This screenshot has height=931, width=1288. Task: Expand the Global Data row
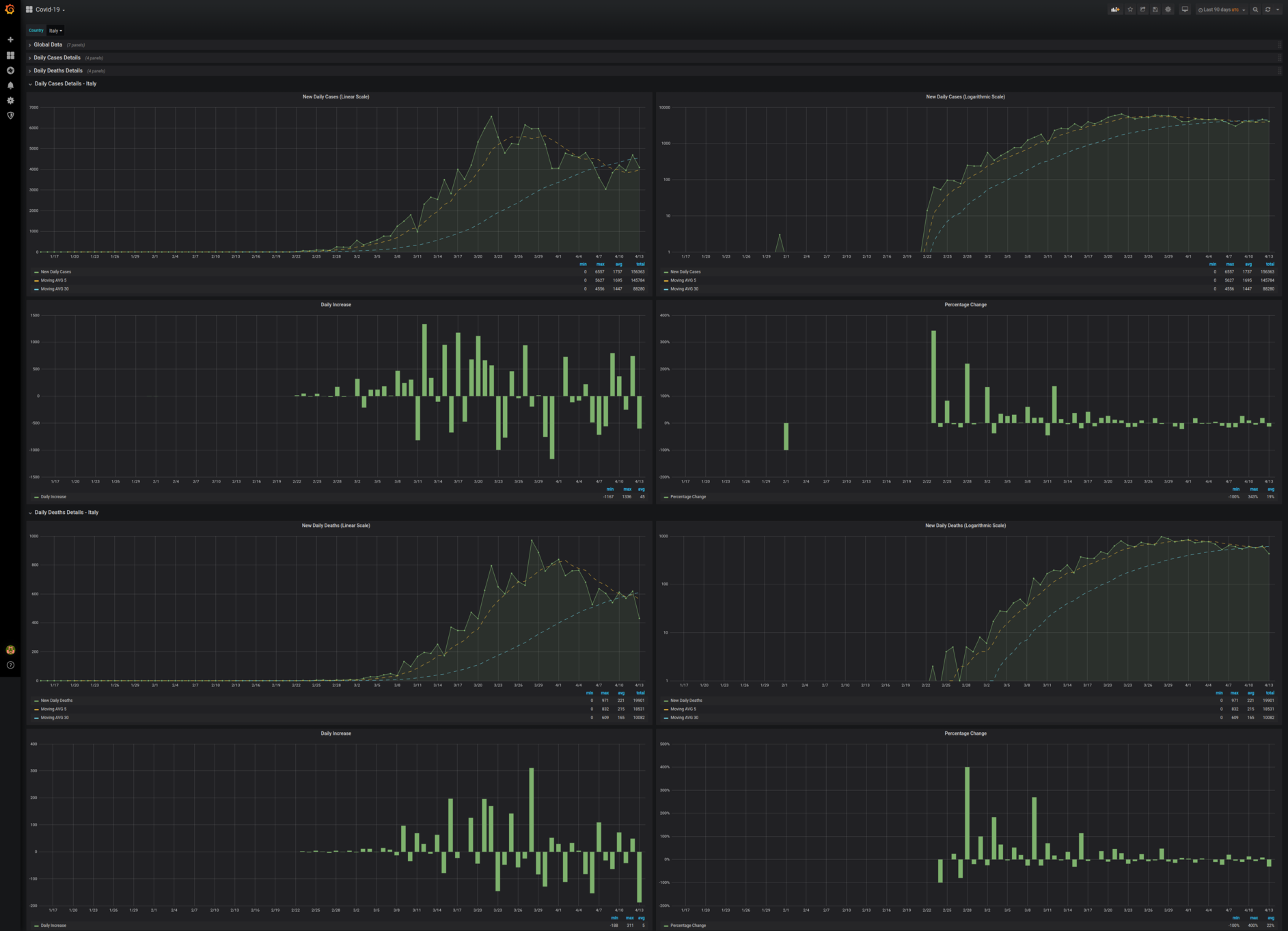coord(48,44)
